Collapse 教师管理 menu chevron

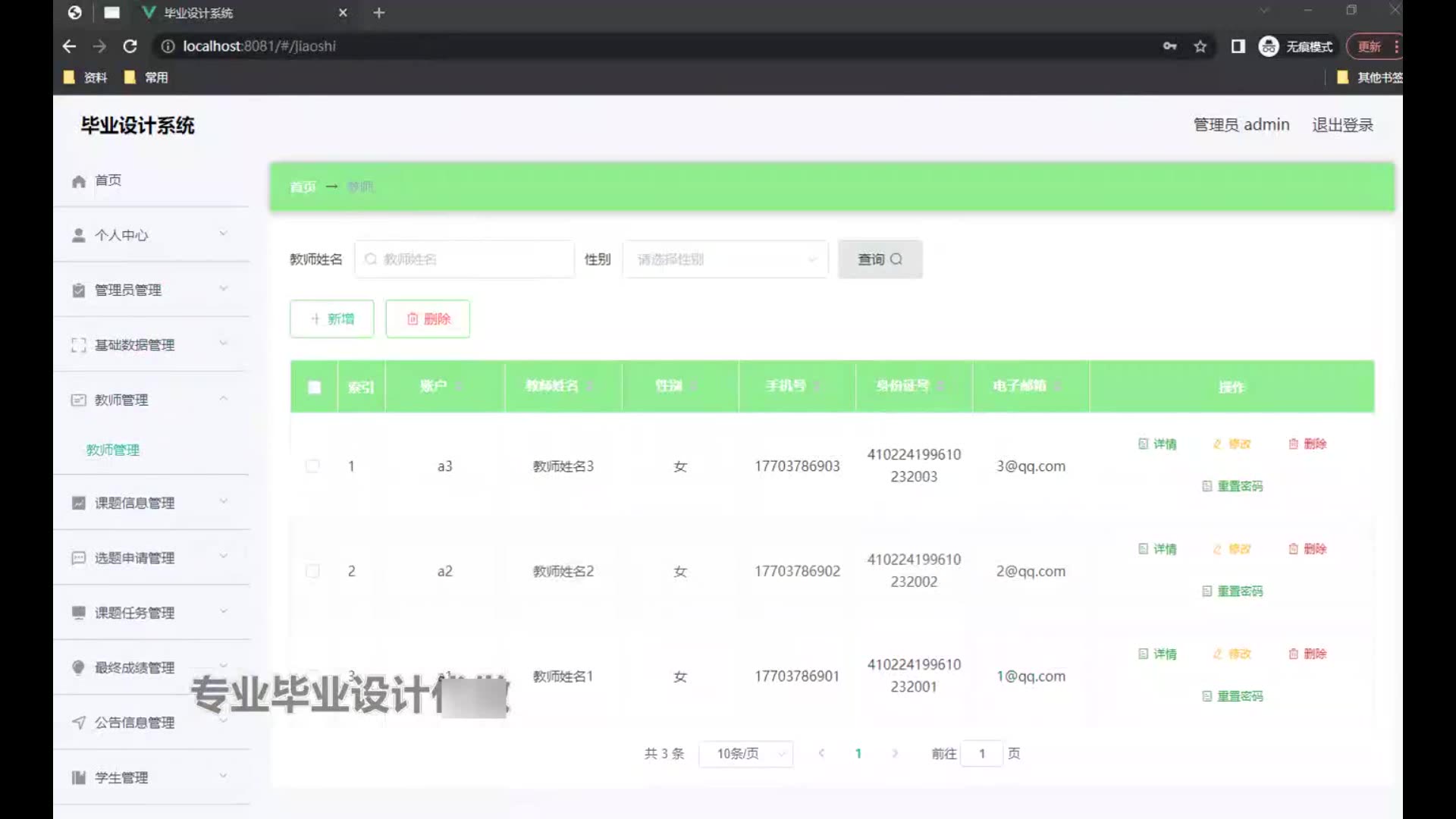(x=223, y=398)
